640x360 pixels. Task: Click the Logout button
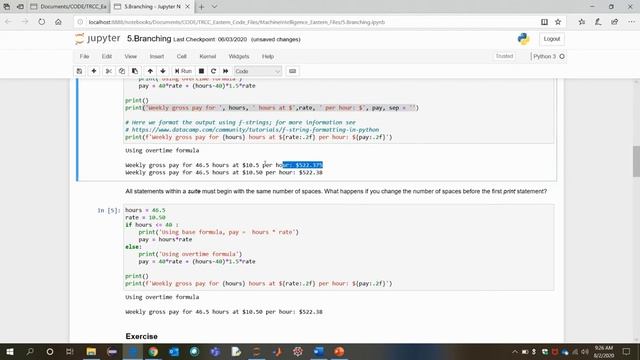[x=552, y=39]
